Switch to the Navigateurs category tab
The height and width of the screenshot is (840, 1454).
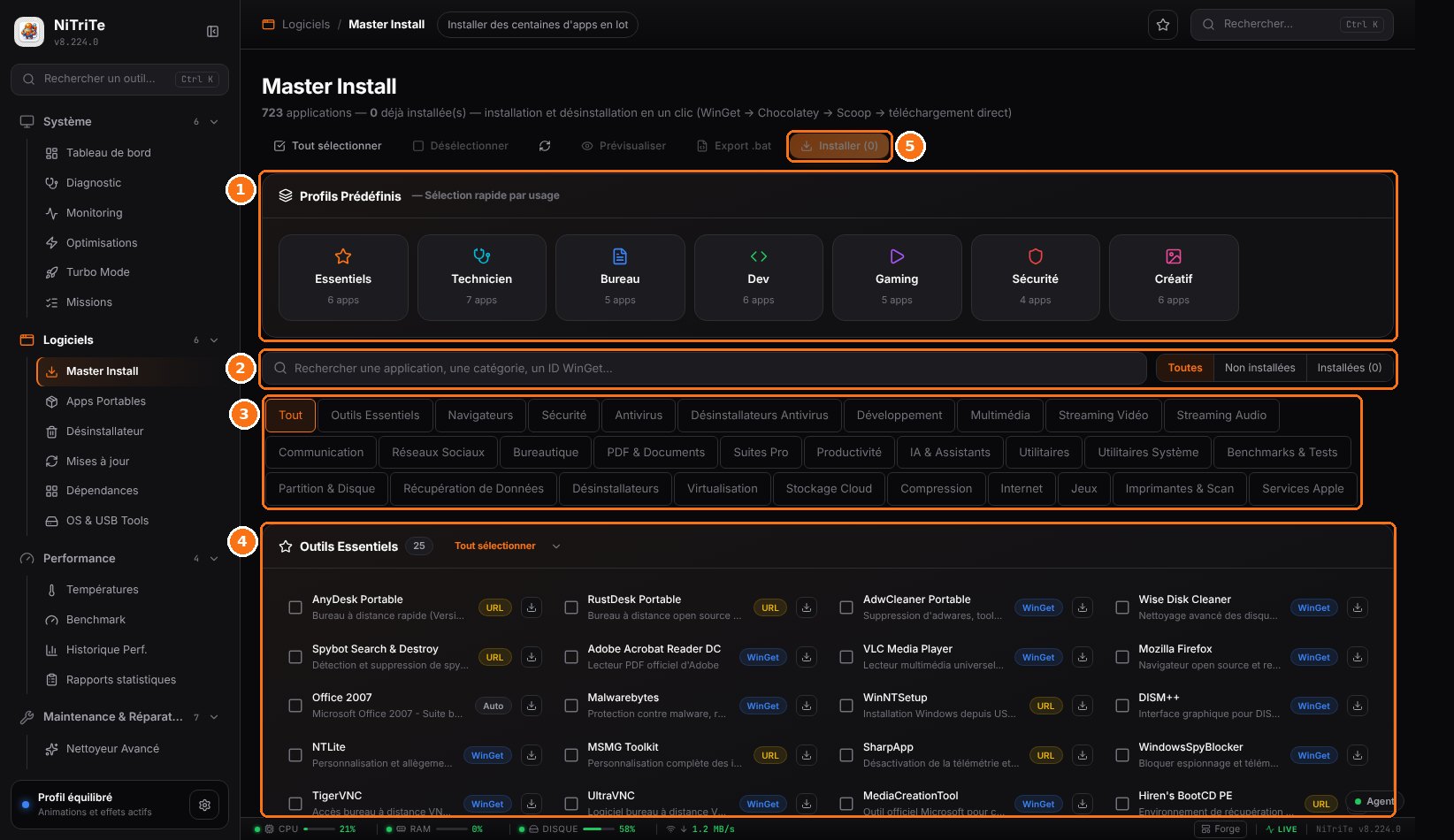click(480, 416)
